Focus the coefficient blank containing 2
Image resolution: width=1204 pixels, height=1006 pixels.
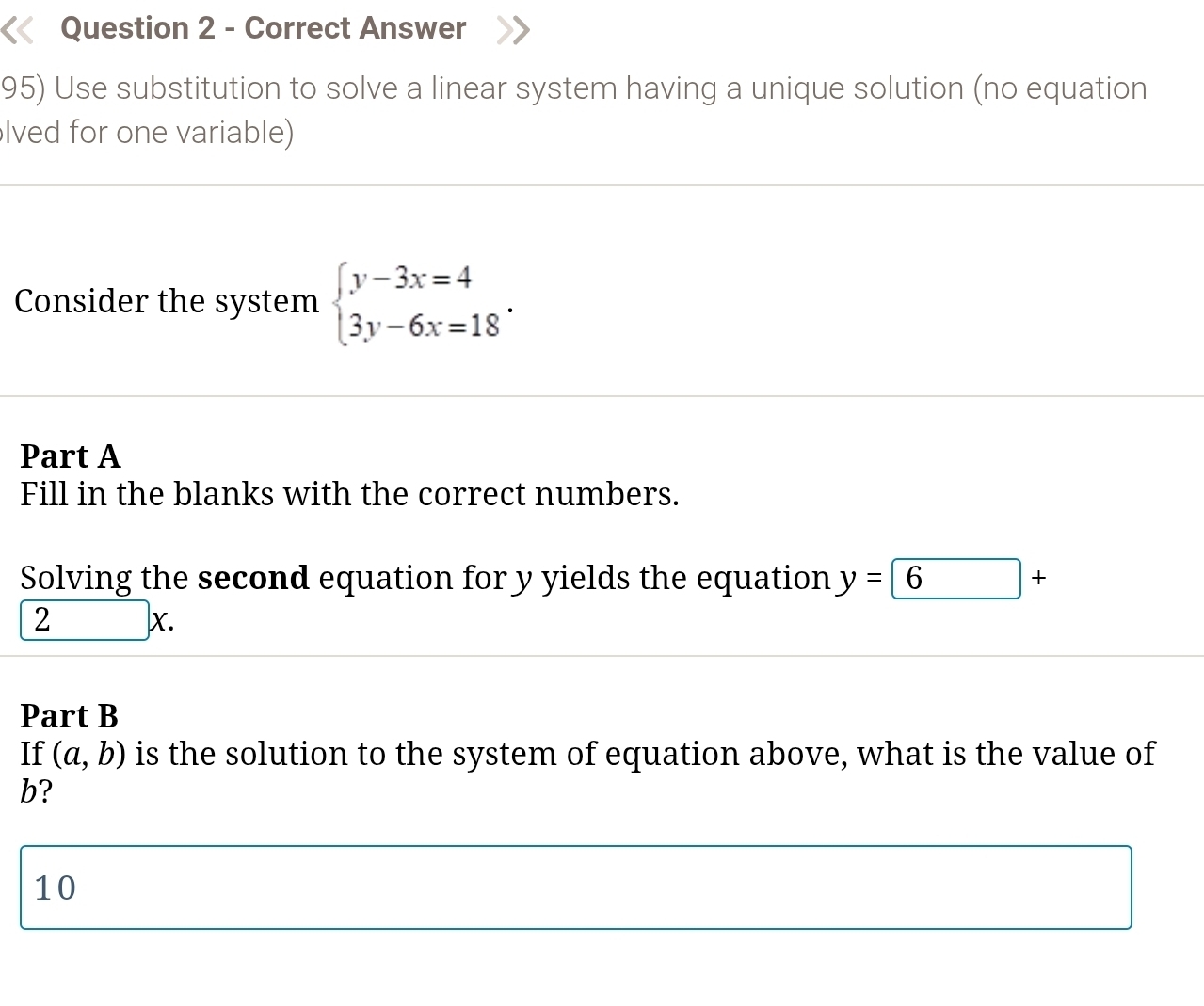tap(85, 620)
